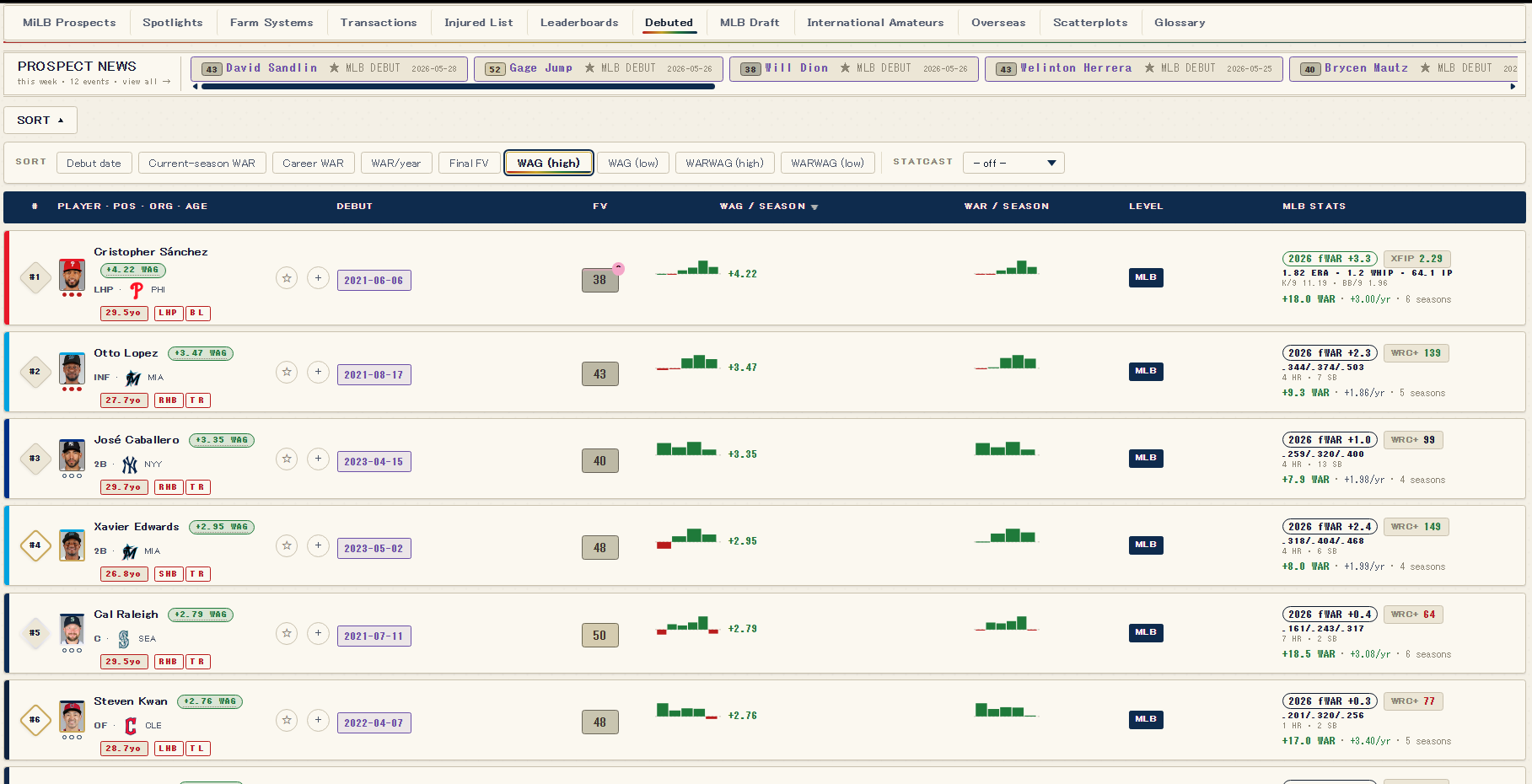Sort by Current-season WAR
1532x784 pixels.
[202, 163]
